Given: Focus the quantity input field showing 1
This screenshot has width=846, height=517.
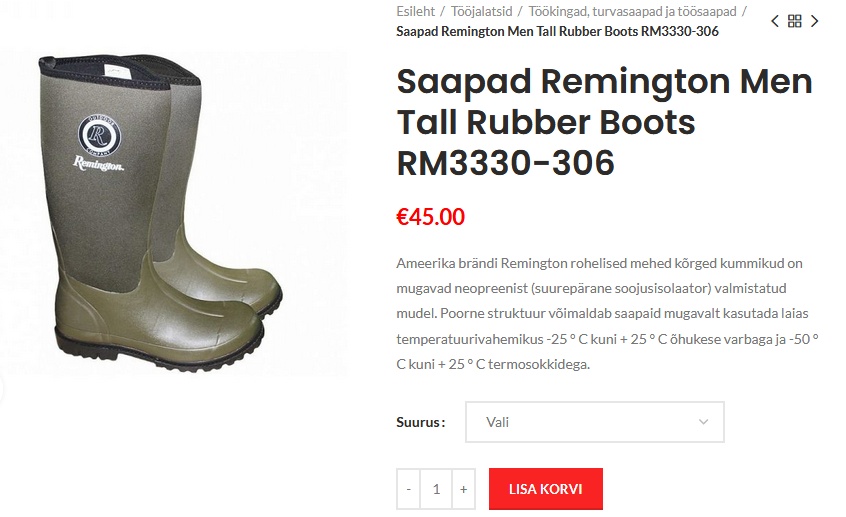Looking at the screenshot, I should 436,489.
